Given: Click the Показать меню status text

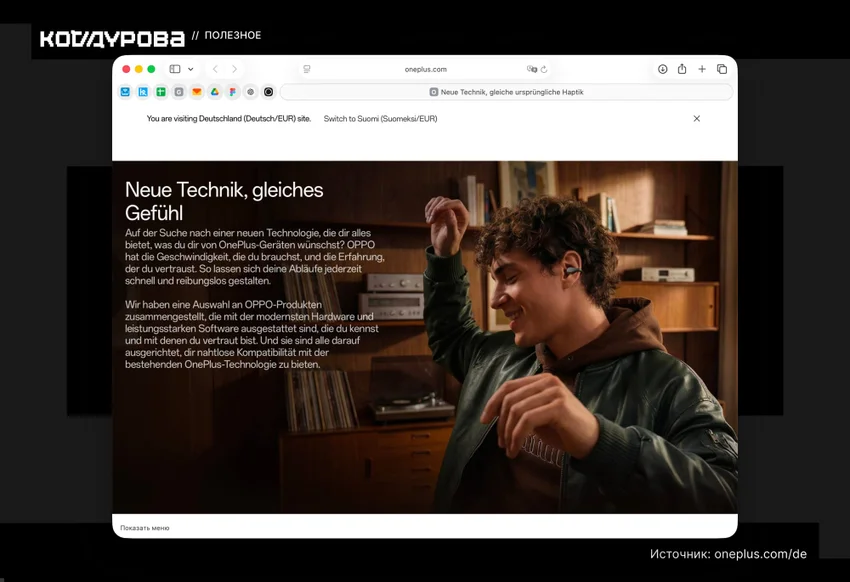Looking at the screenshot, I should pyautogui.click(x=145, y=528).
